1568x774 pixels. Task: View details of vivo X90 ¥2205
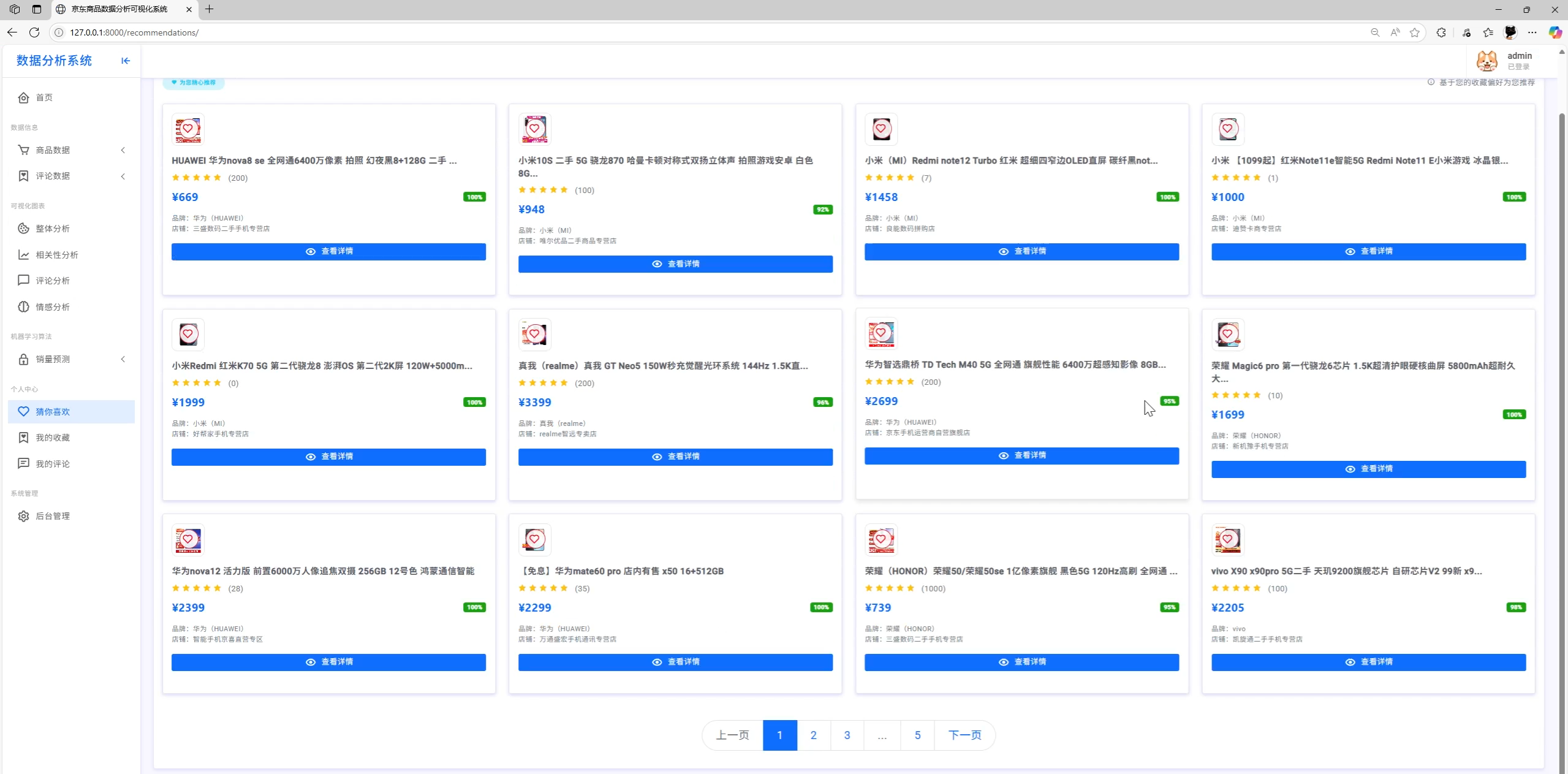click(x=1368, y=662)
